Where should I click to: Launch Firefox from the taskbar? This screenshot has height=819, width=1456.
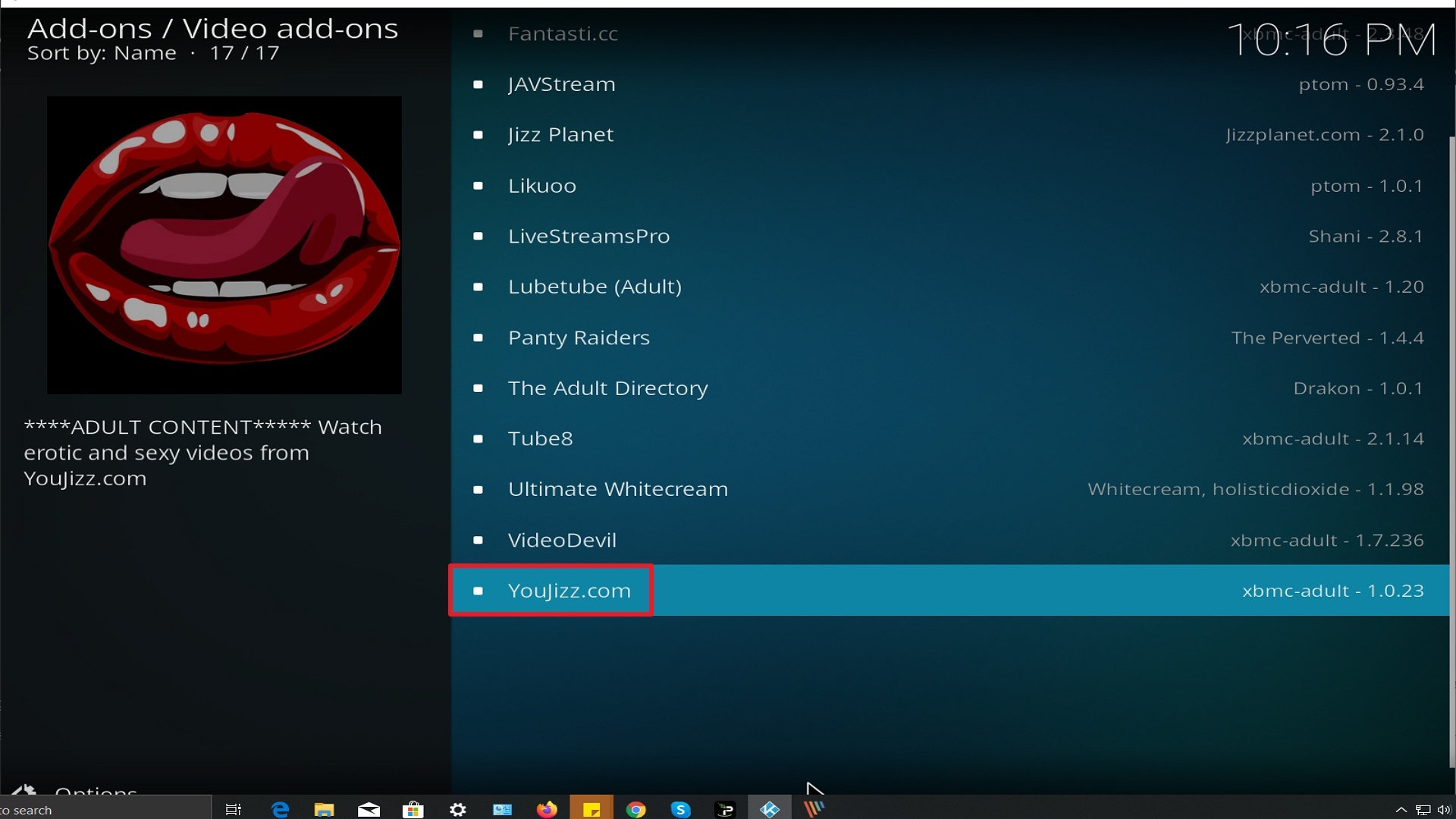(547, 809)
